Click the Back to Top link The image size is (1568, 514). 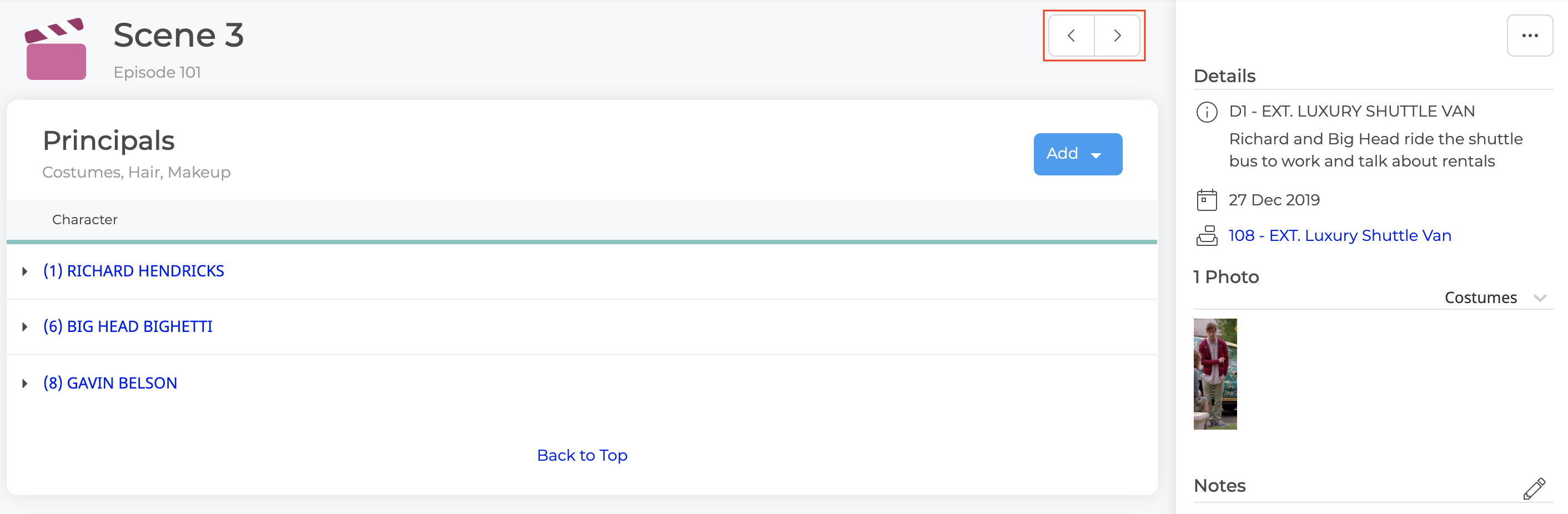(x=582, y=455)
